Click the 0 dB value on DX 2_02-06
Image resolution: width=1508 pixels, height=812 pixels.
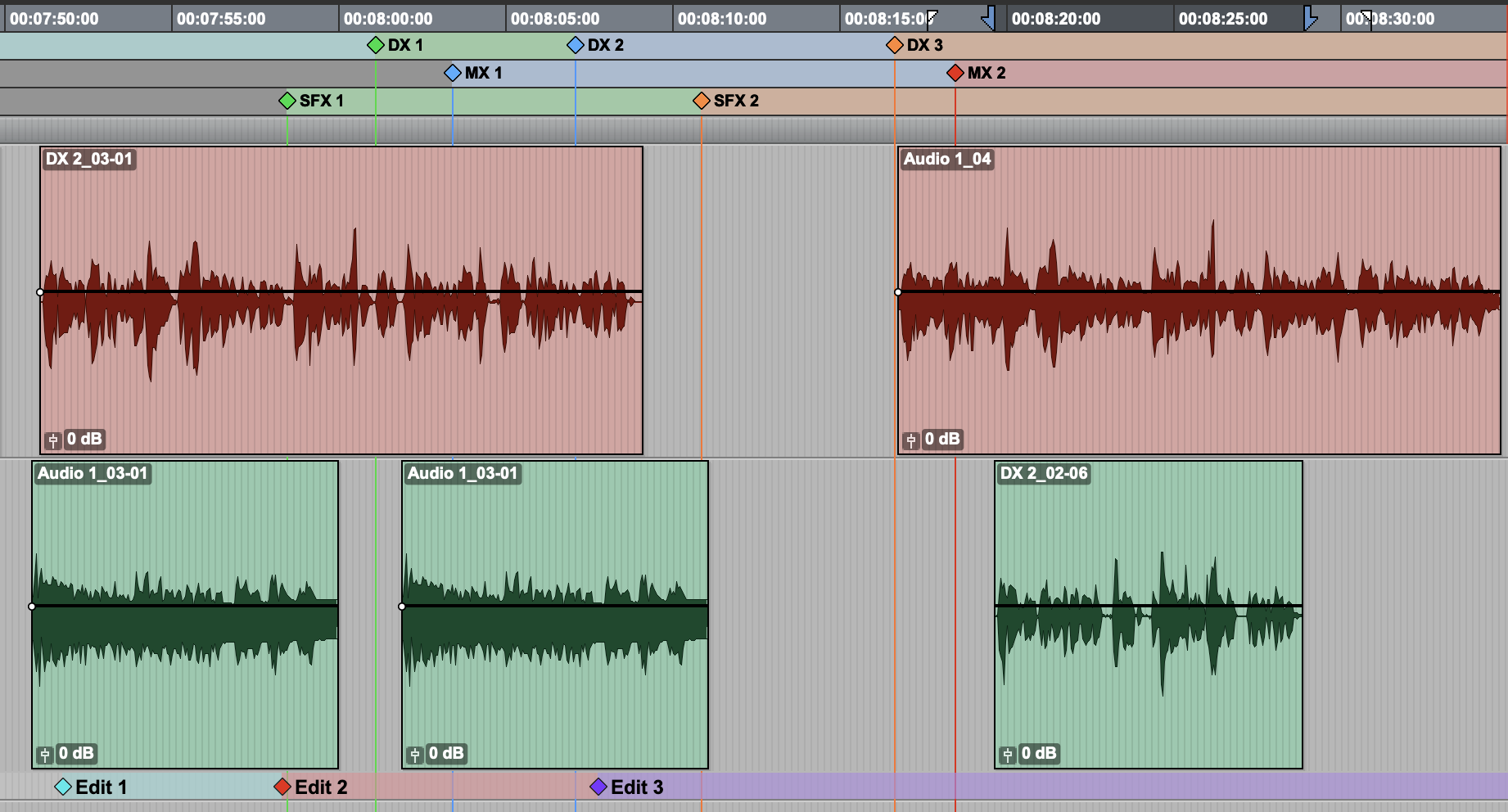point(1039,753)
